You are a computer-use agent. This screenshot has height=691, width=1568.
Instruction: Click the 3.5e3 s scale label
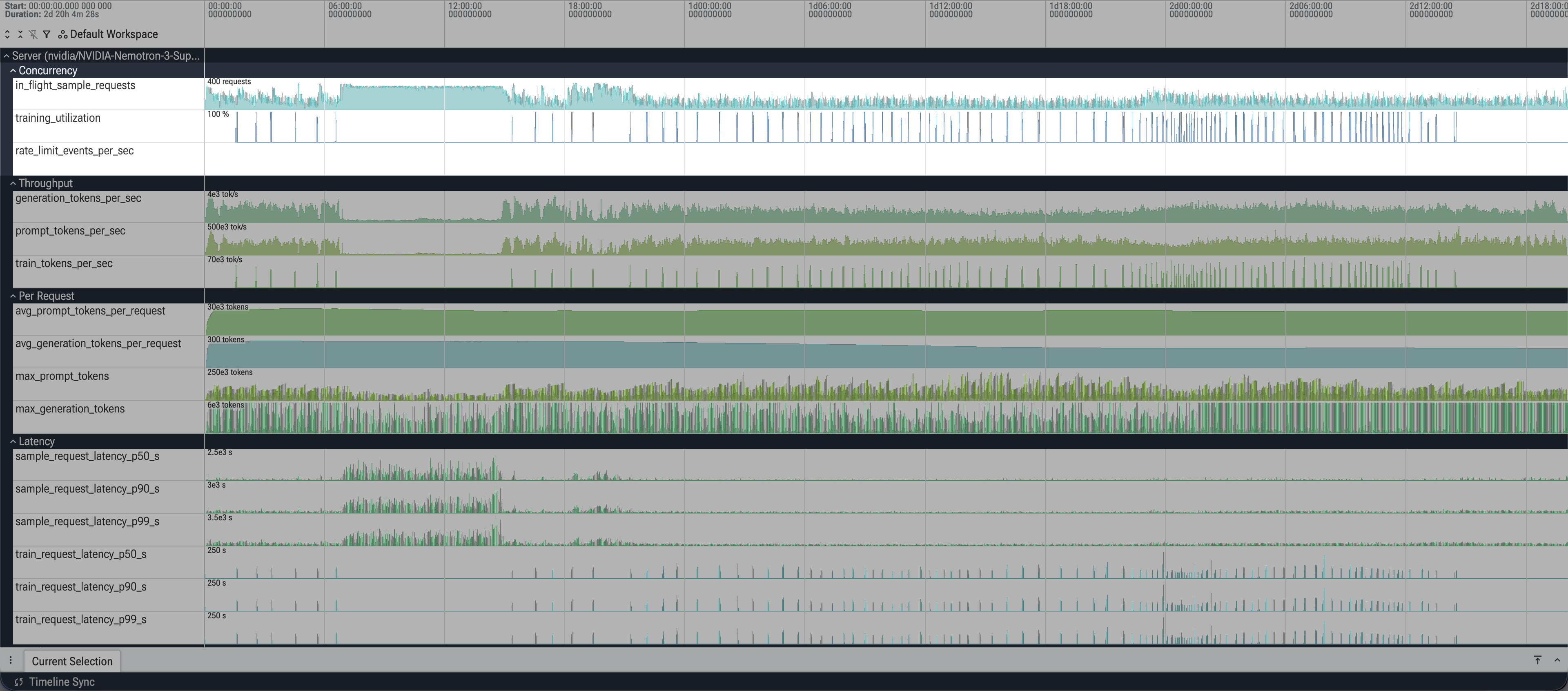click(x=219, y=517)
